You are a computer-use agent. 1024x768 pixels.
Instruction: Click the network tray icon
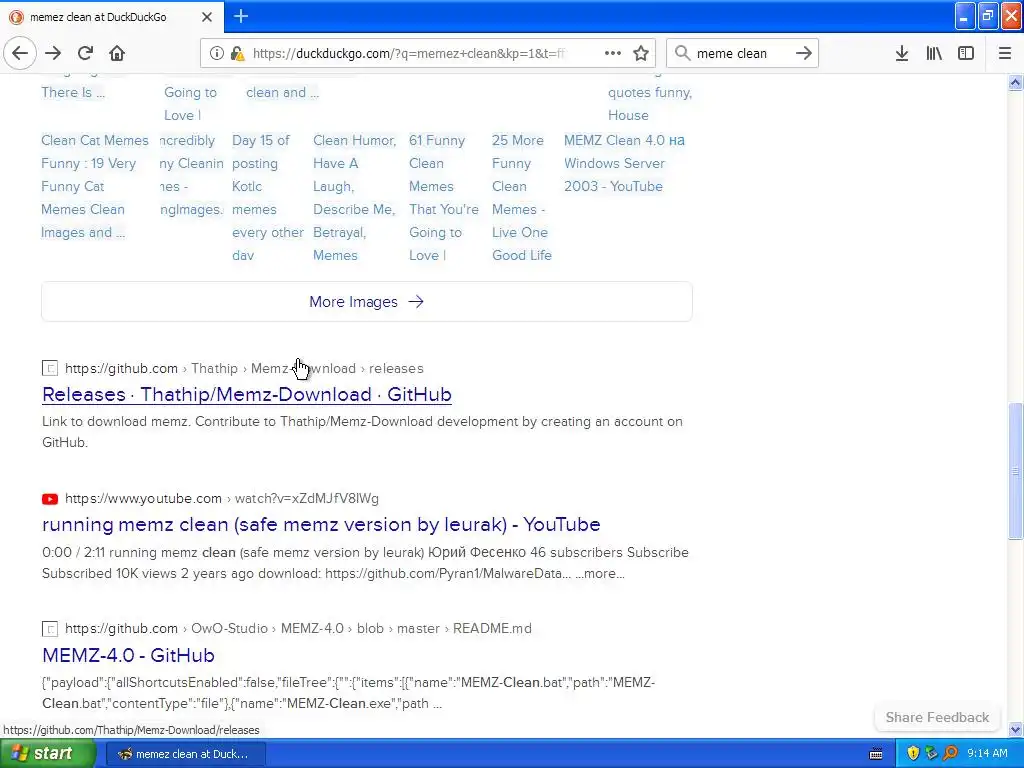[931, 754]
